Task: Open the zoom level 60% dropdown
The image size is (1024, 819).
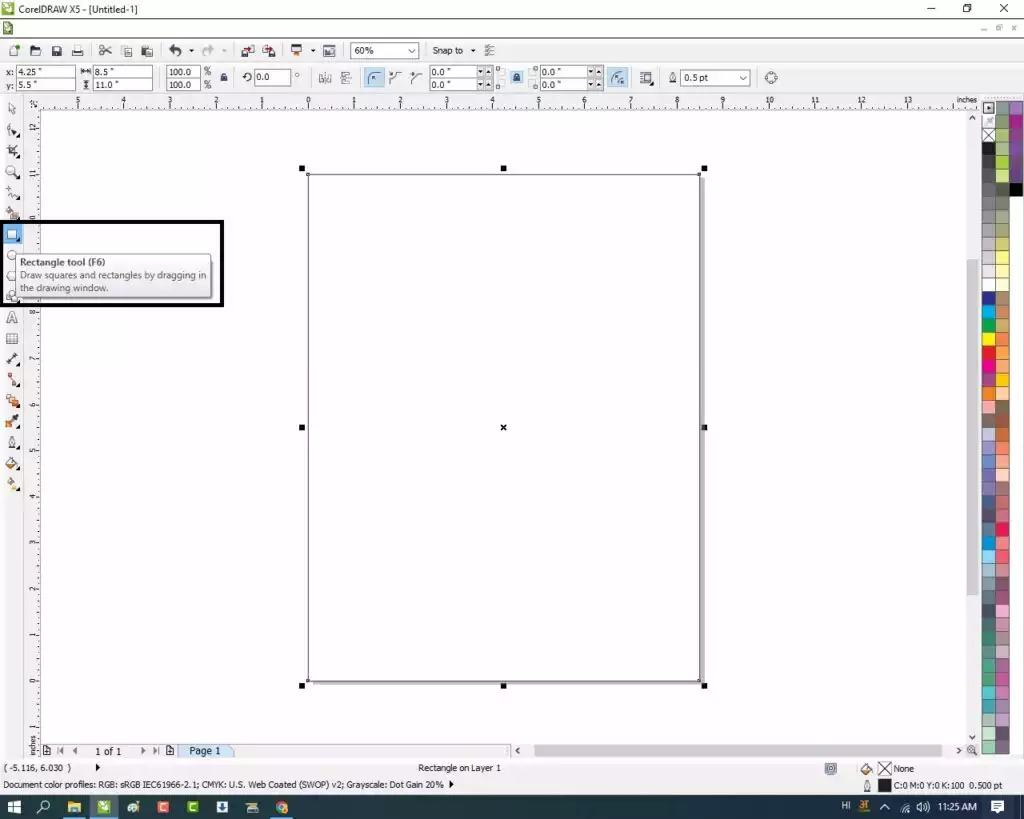Action: (x=412, y=51)
